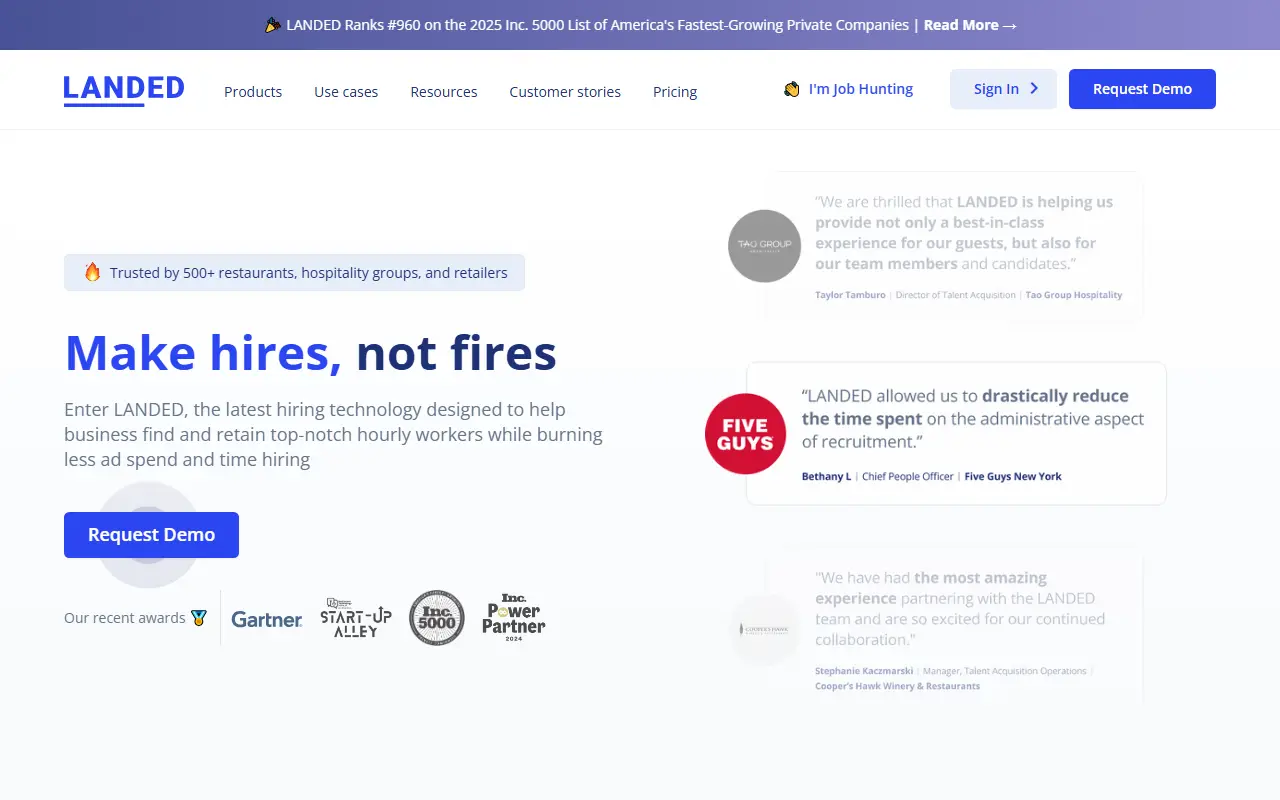Viewport: 1280px width, 800px height.
Task: Click the medal icon next to Our recent awards
Action: tap(199, 618)
